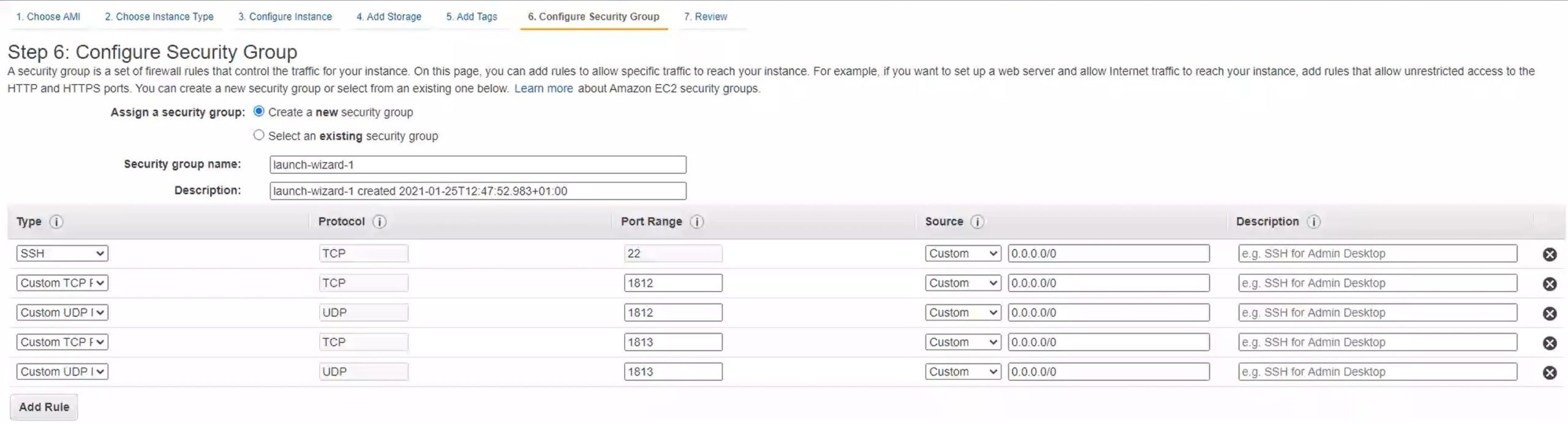Click the Security group name field
The image size is (1568, 424).
tap(478, 165)
